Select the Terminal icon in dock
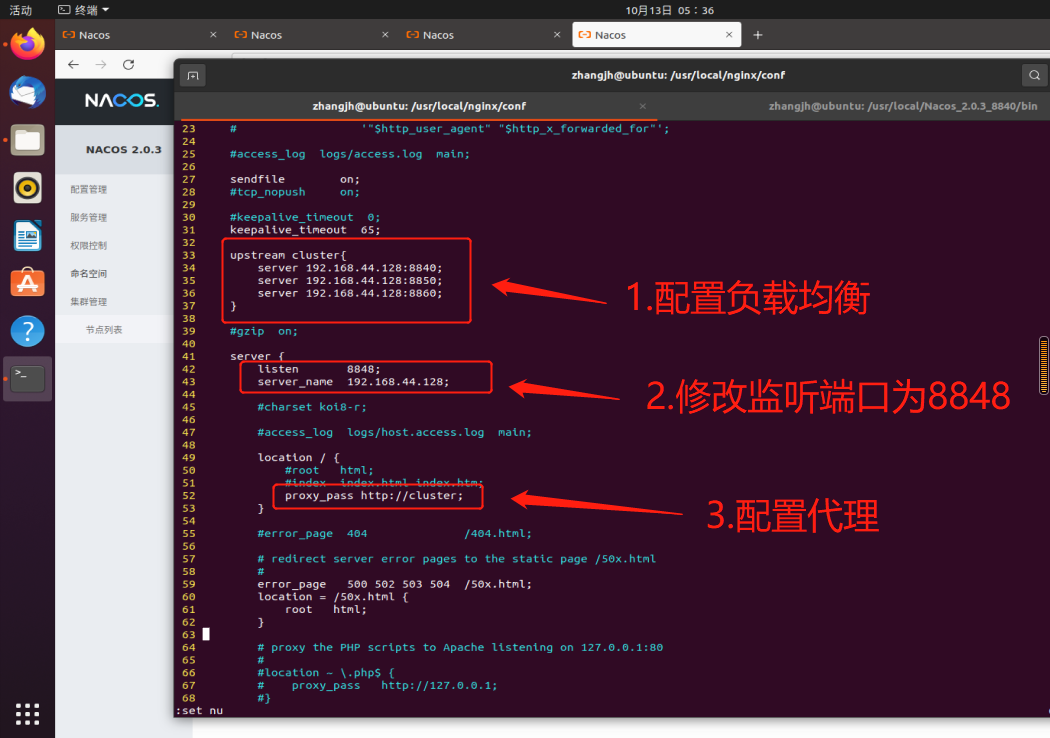1050x738 pixels. [x=27, y=378]
